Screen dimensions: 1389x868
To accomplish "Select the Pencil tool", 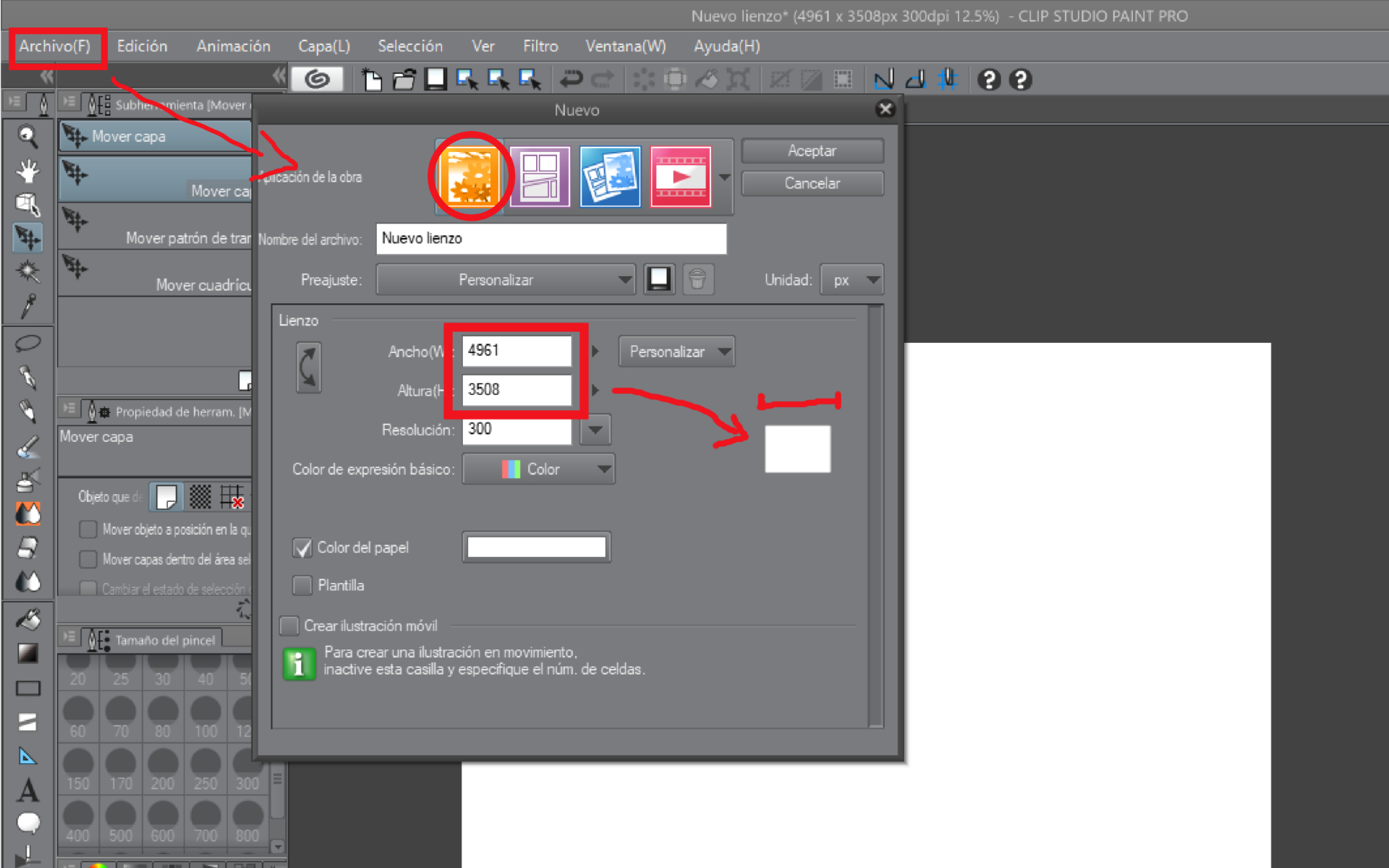I will coord(27,412).
